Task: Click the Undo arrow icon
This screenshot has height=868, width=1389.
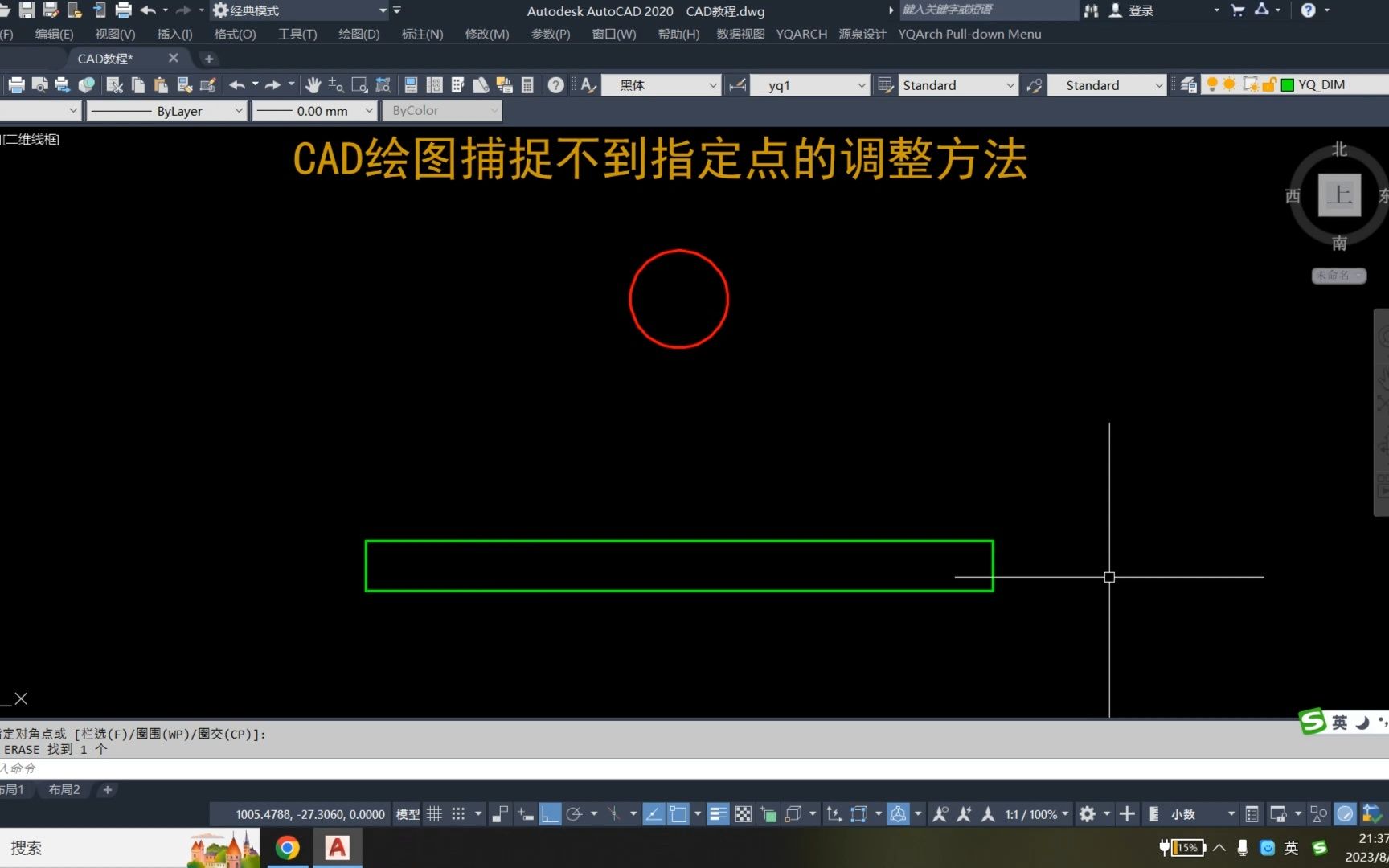Action: [237, 85]
